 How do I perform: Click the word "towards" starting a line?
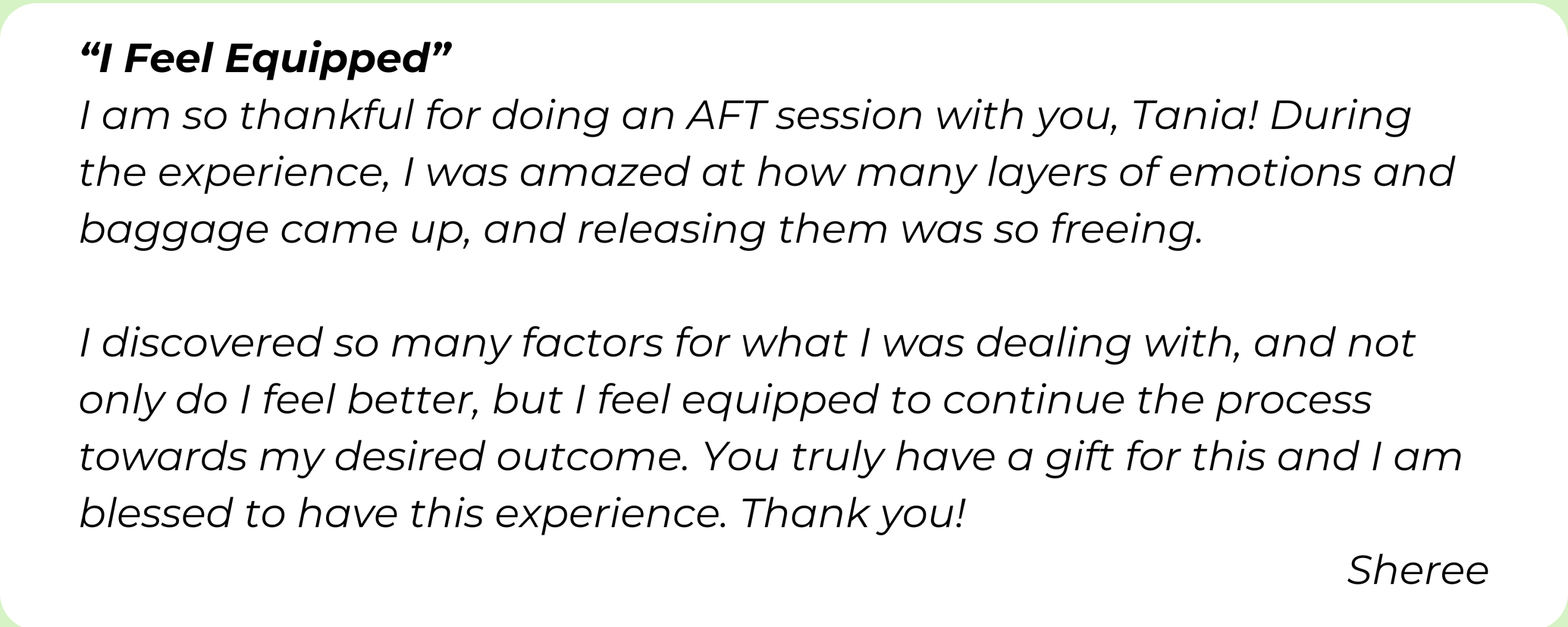163,457
